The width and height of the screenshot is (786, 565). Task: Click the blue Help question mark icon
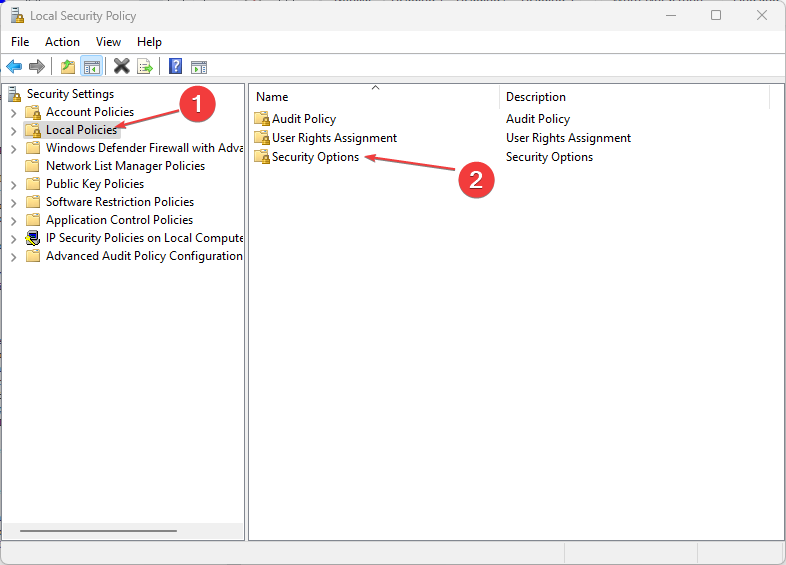tap(175, 66)
